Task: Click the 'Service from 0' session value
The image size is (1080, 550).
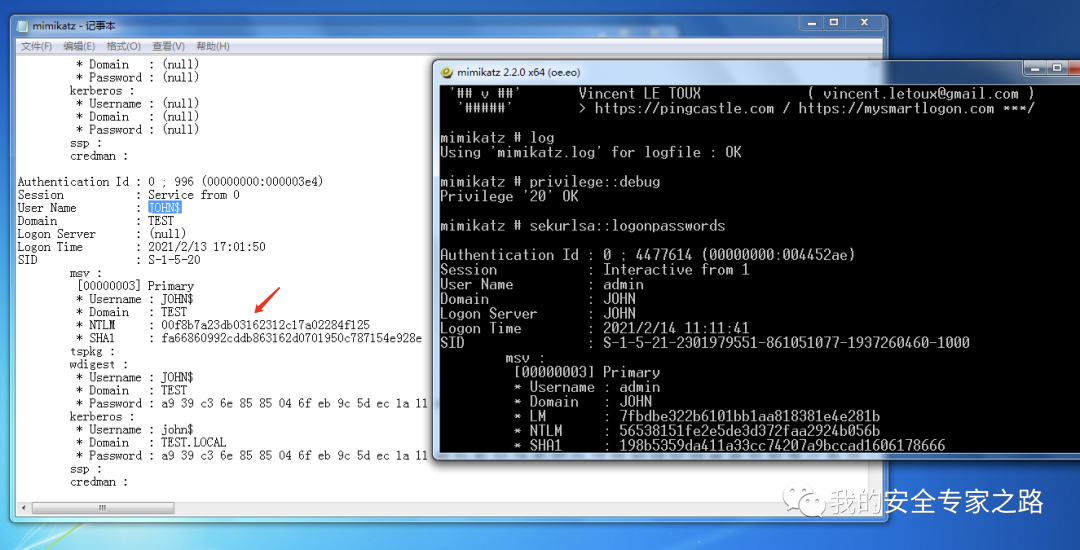Action: [x=194, y=195]
